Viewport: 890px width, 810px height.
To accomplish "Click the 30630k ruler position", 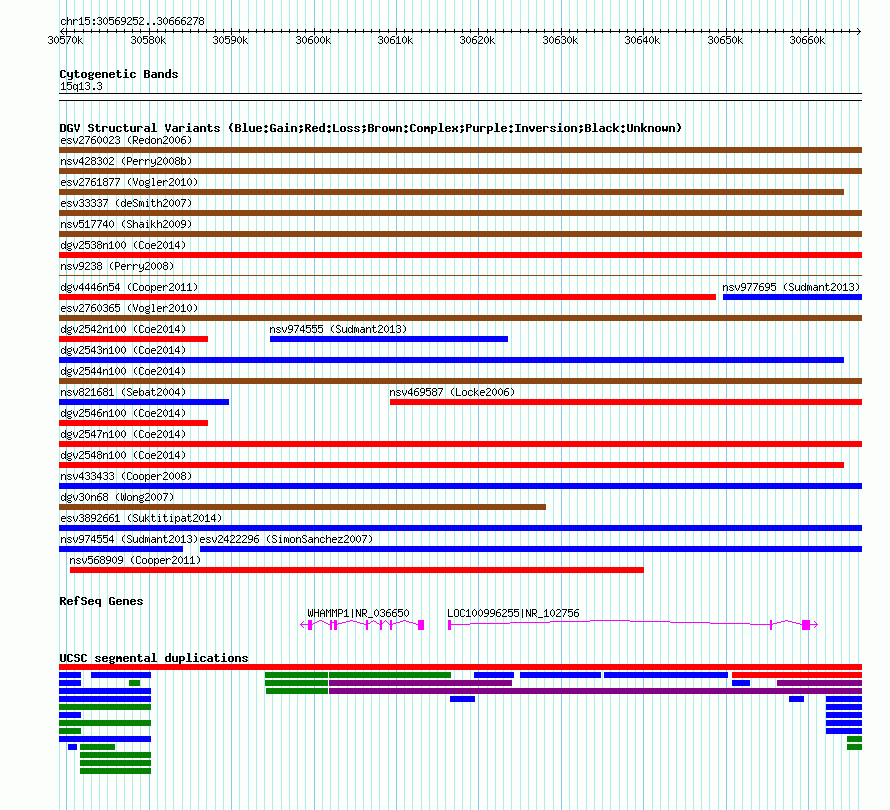I will click(560, 40).
